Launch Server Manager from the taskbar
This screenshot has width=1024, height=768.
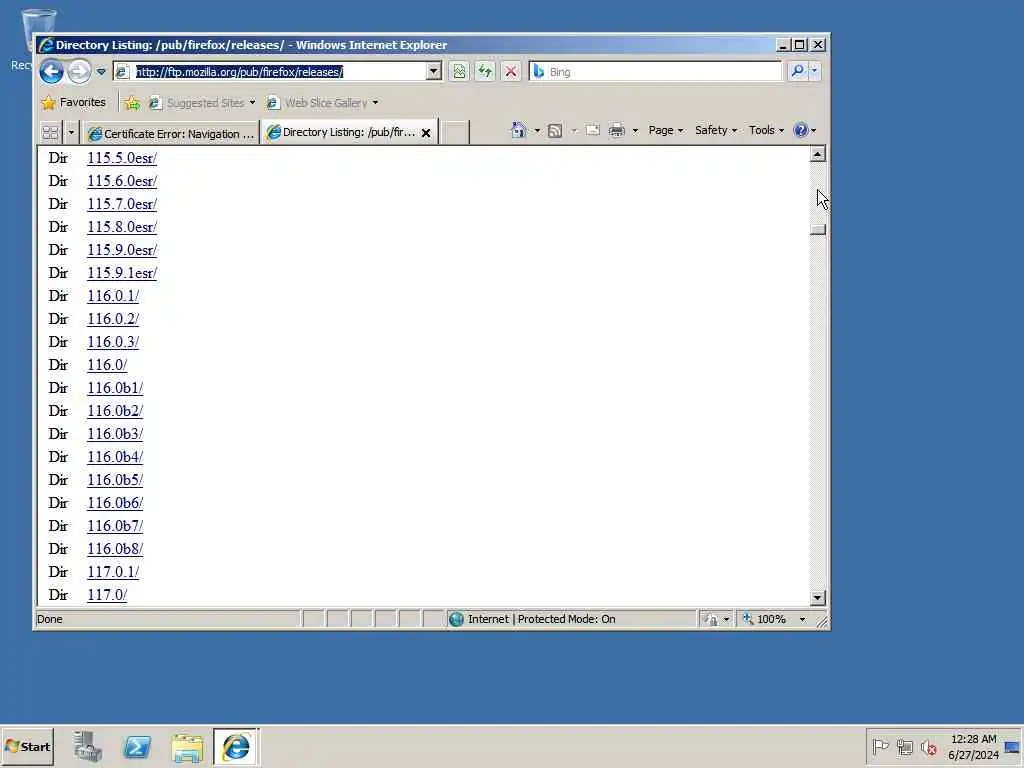[87, 746]
